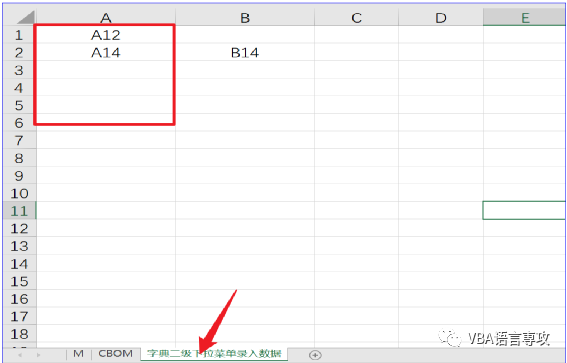Select empty cell B1
The width and height of the screenshot is (567, 363).
(245, 35)
